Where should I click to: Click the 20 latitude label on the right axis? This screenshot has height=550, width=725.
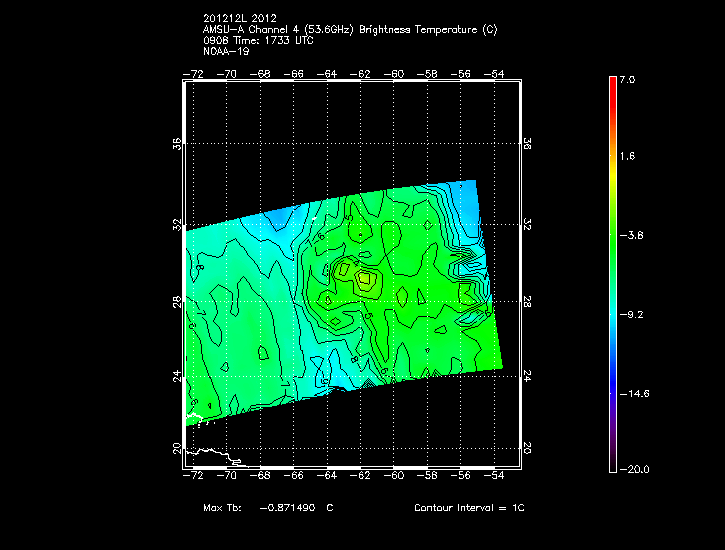(x=527, y=448)
